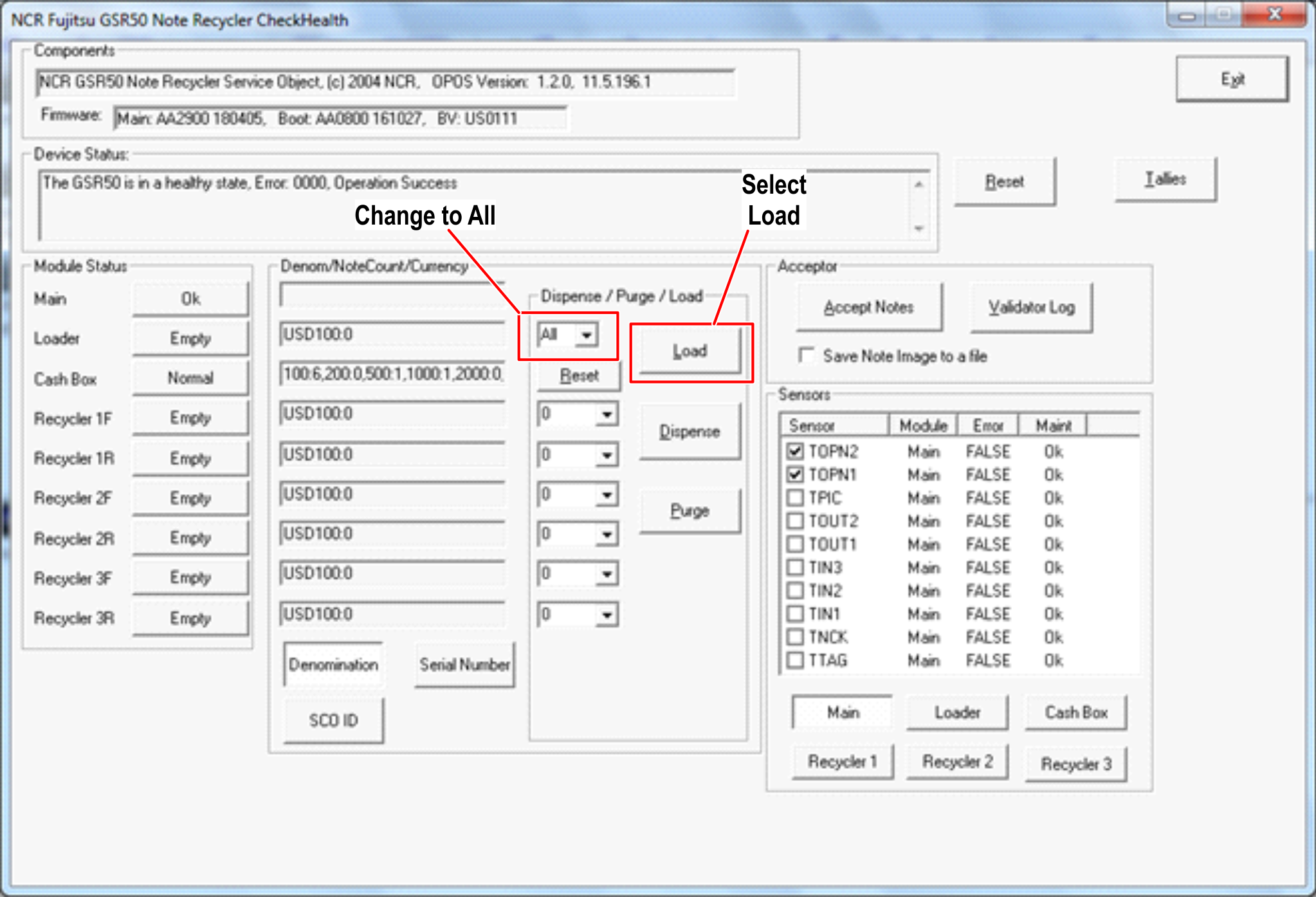
Task: Click the Accept Notes button
Action: [869, 308]
